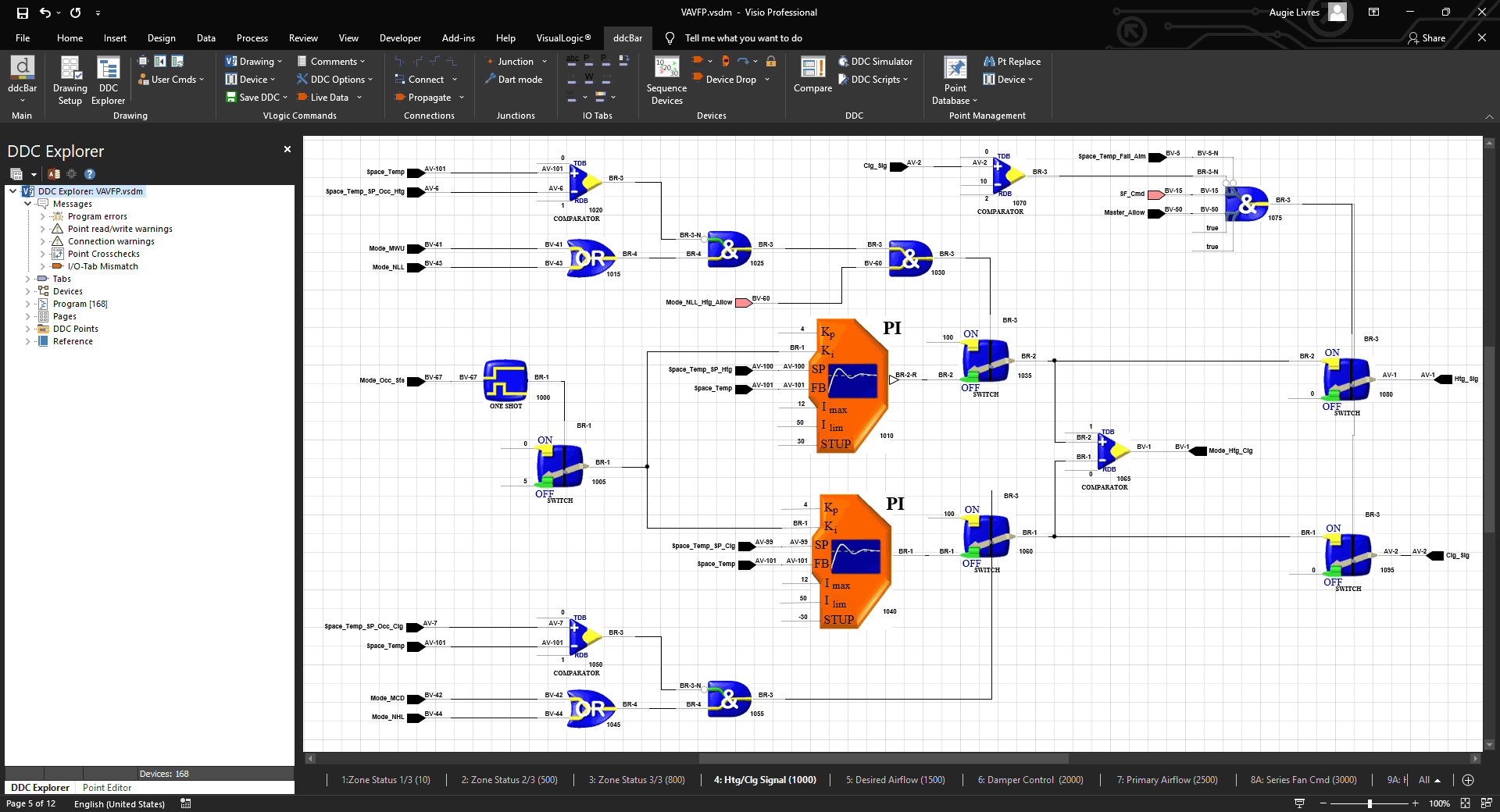The image size is (1500, 812).
Task: Switch to 5: Desired Airflow (1500) page
Action: tap(895, 780)
